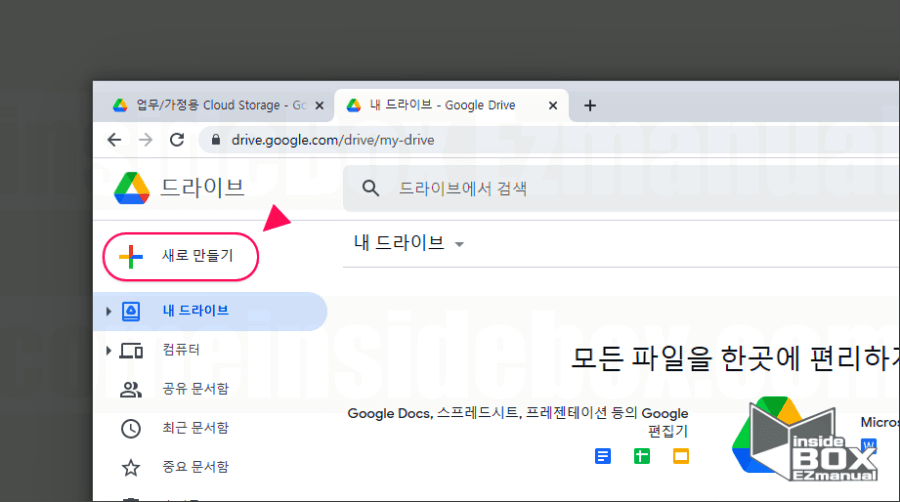This screenshot has height=502, width=900.
Task: Click the browser forward arrow
Action: click(146, 140)
